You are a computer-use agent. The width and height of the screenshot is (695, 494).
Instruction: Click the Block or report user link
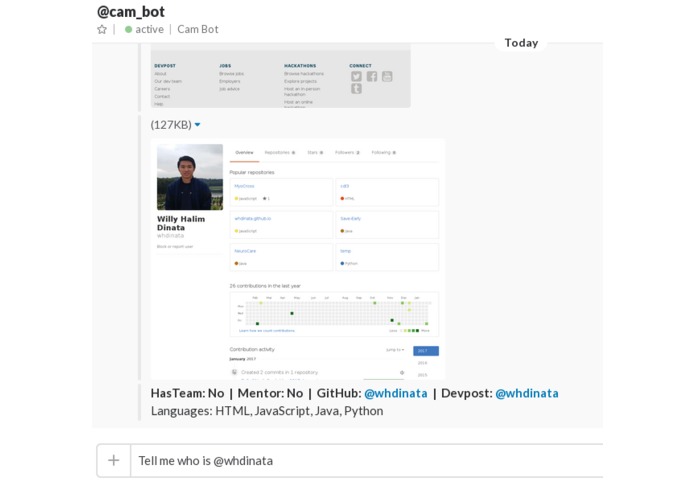pyautogui.click(x=175, y=247)
